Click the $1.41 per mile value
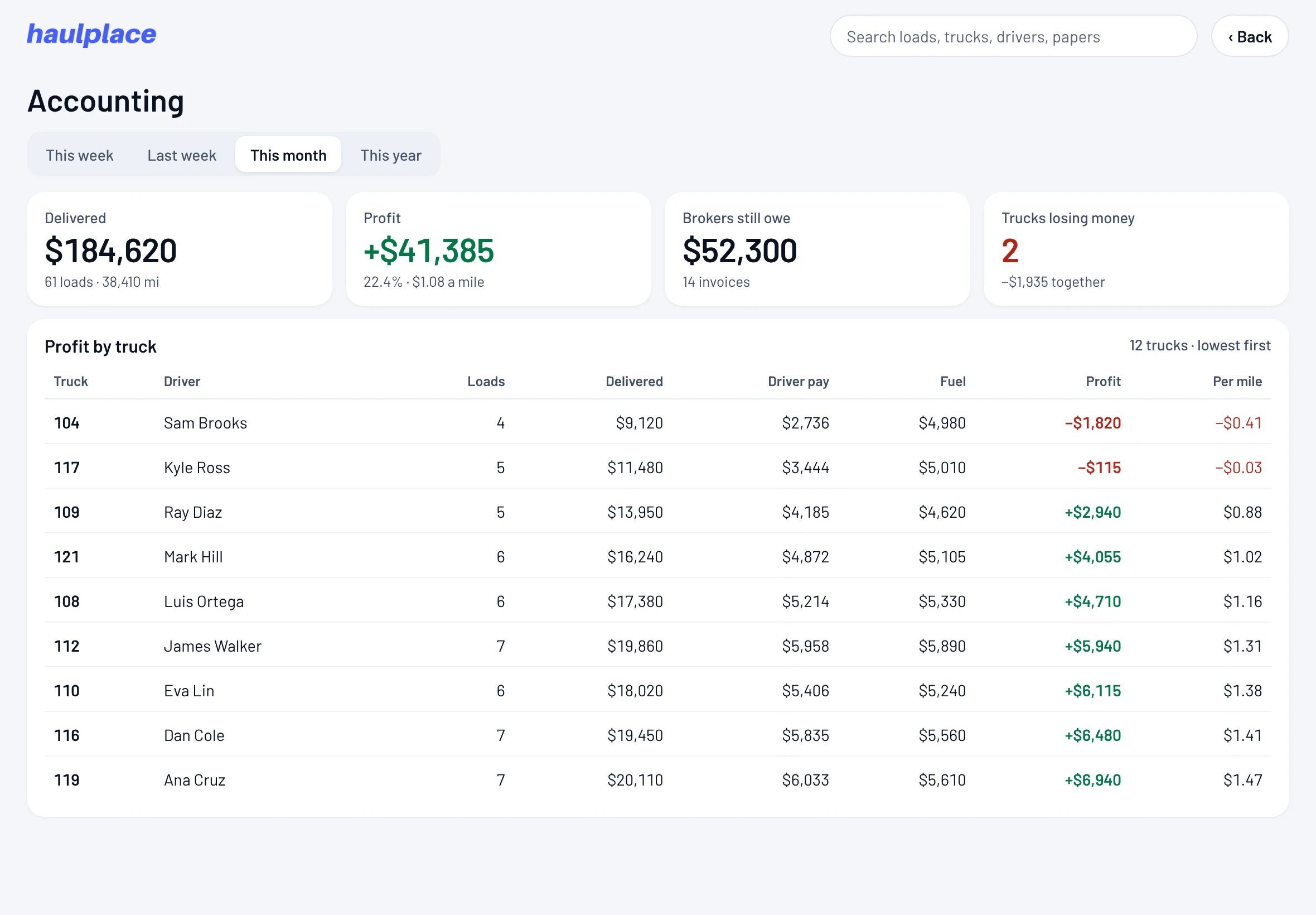 click(1242, 736)
